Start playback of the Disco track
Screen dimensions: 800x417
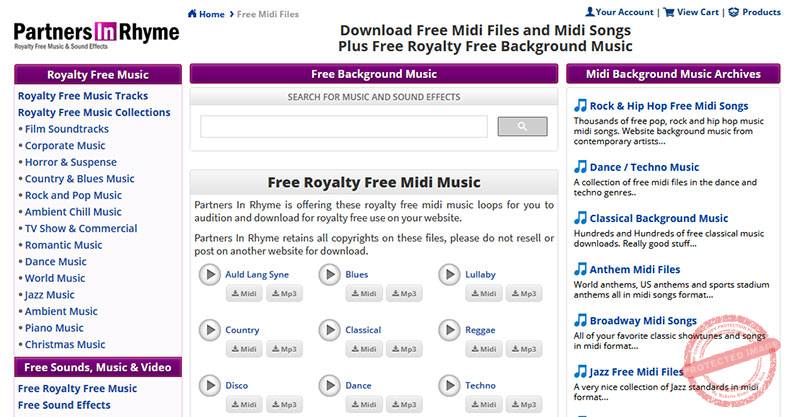[209, 385]
